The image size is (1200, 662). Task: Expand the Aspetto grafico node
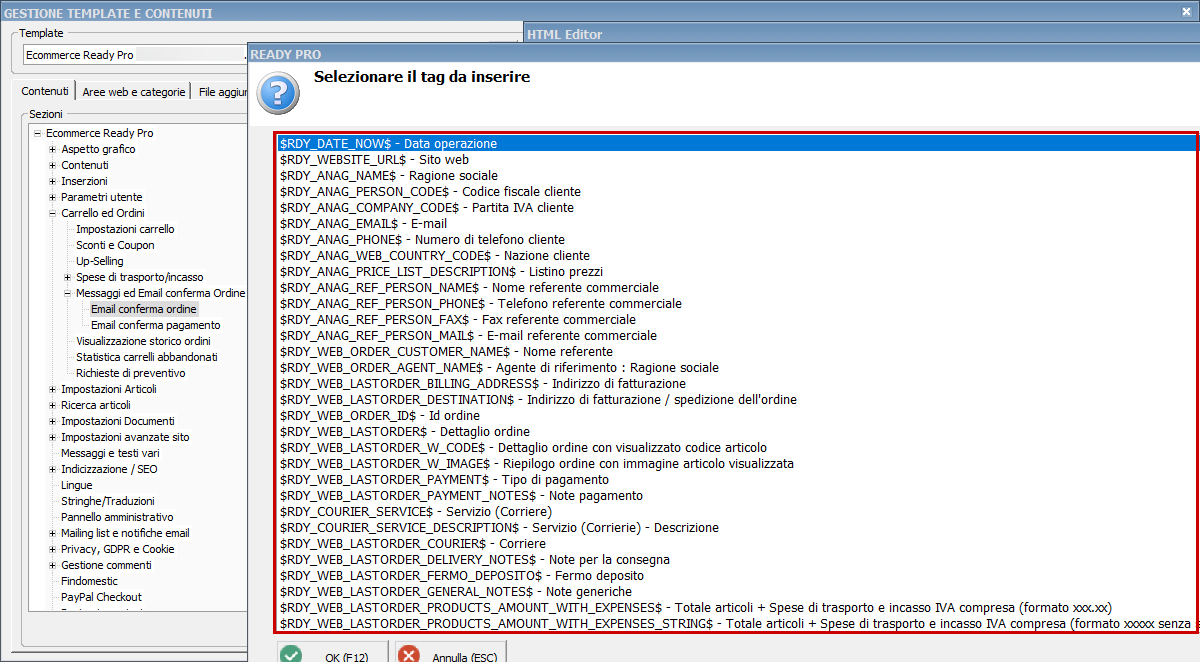click(52, 149)
